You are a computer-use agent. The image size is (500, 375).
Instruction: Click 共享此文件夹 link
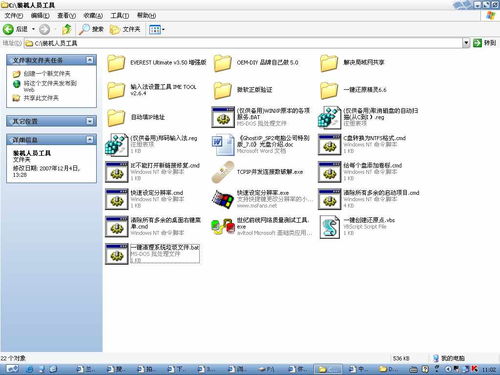pos(41,98)
